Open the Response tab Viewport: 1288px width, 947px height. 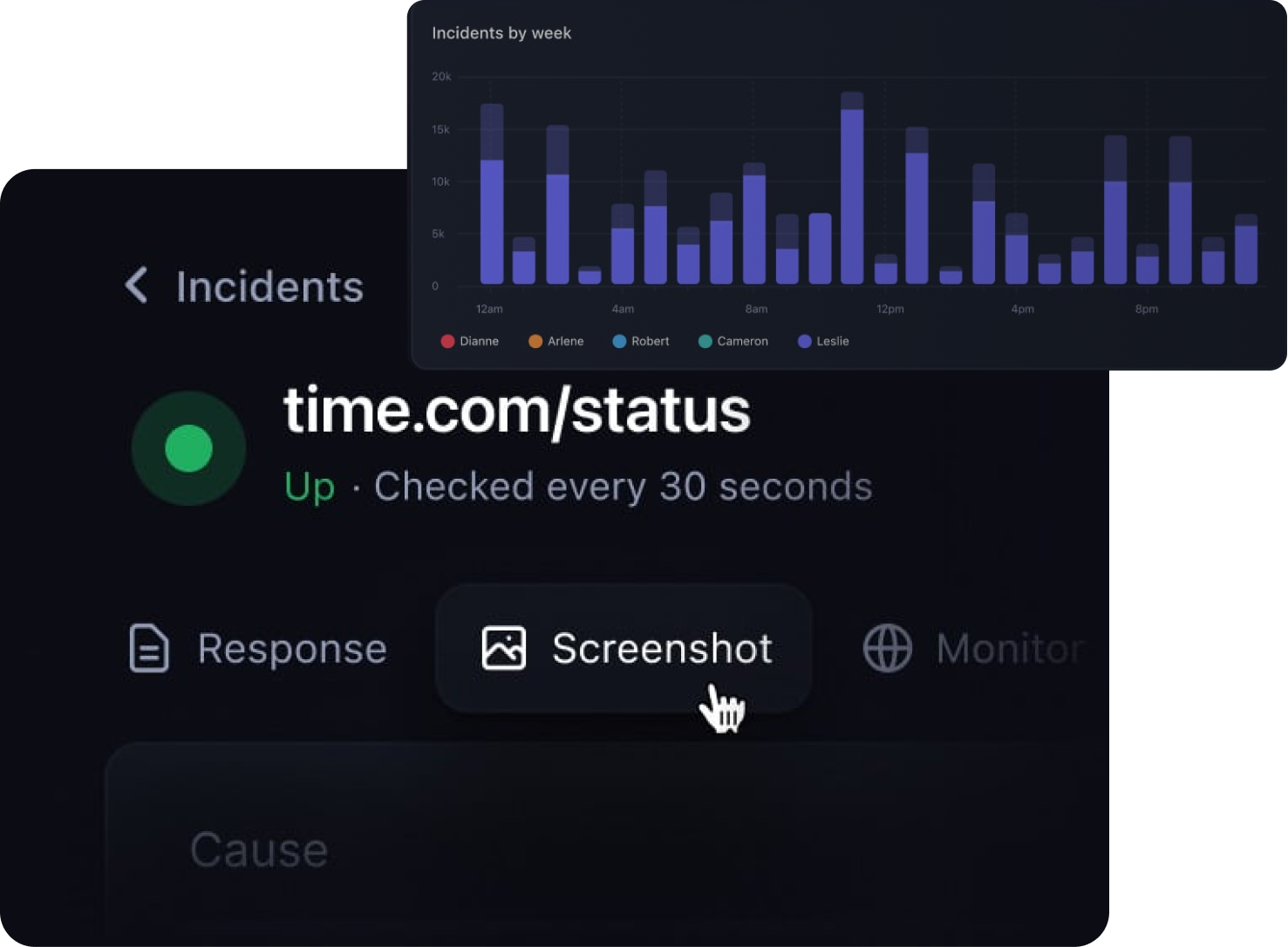pos(258,649)
